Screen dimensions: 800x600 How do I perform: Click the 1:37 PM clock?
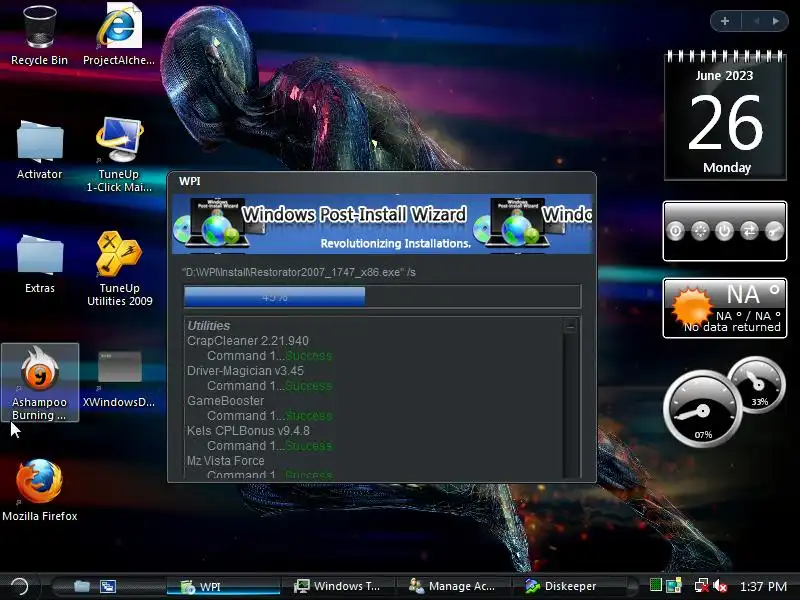tap(763, 586)
